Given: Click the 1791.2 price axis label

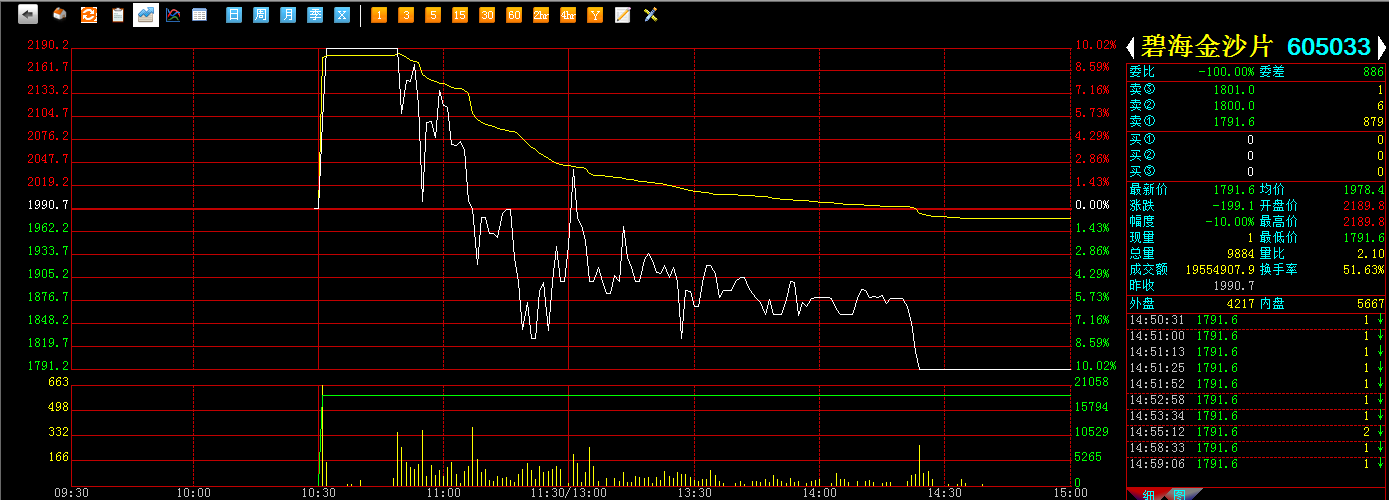Looking at the screenshot, I should [x=49, y=366].
